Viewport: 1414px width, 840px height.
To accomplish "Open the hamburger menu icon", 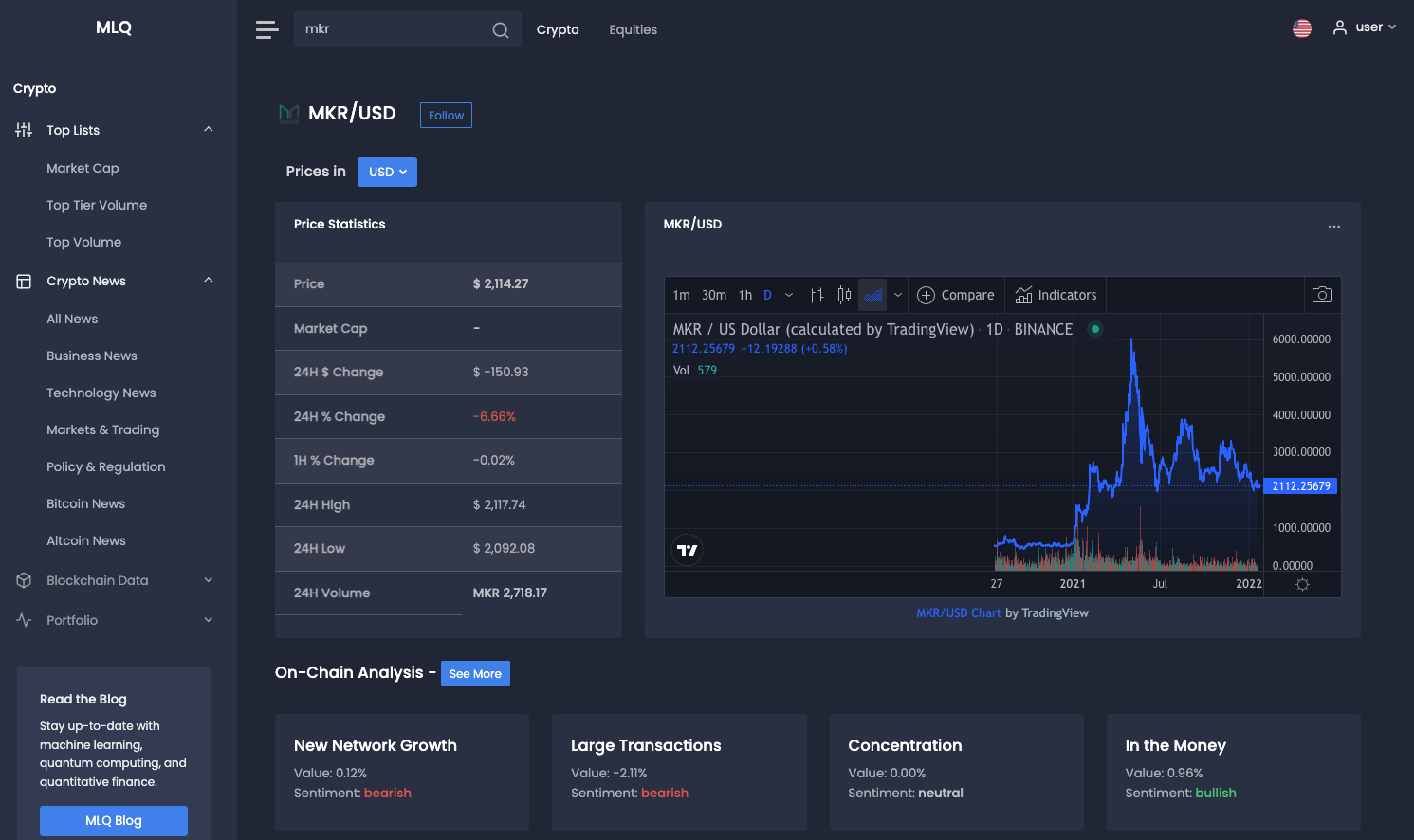I will click(267, 29).
